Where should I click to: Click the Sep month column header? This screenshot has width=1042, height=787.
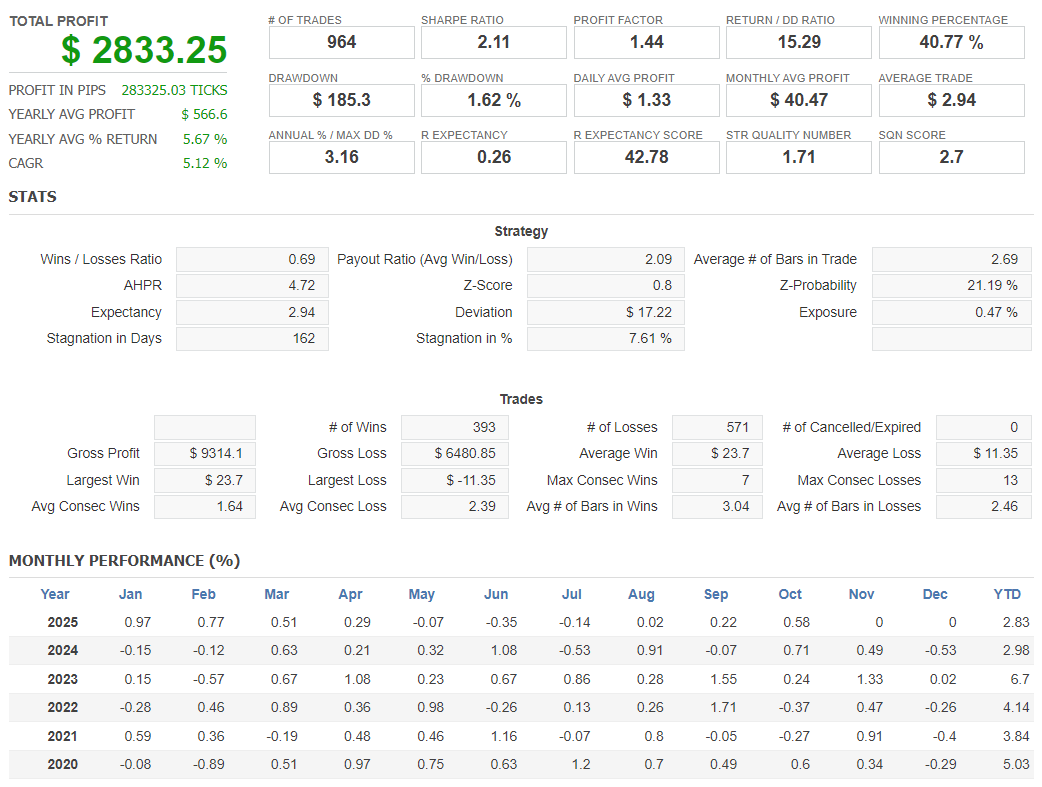click(x=716, y=594)
